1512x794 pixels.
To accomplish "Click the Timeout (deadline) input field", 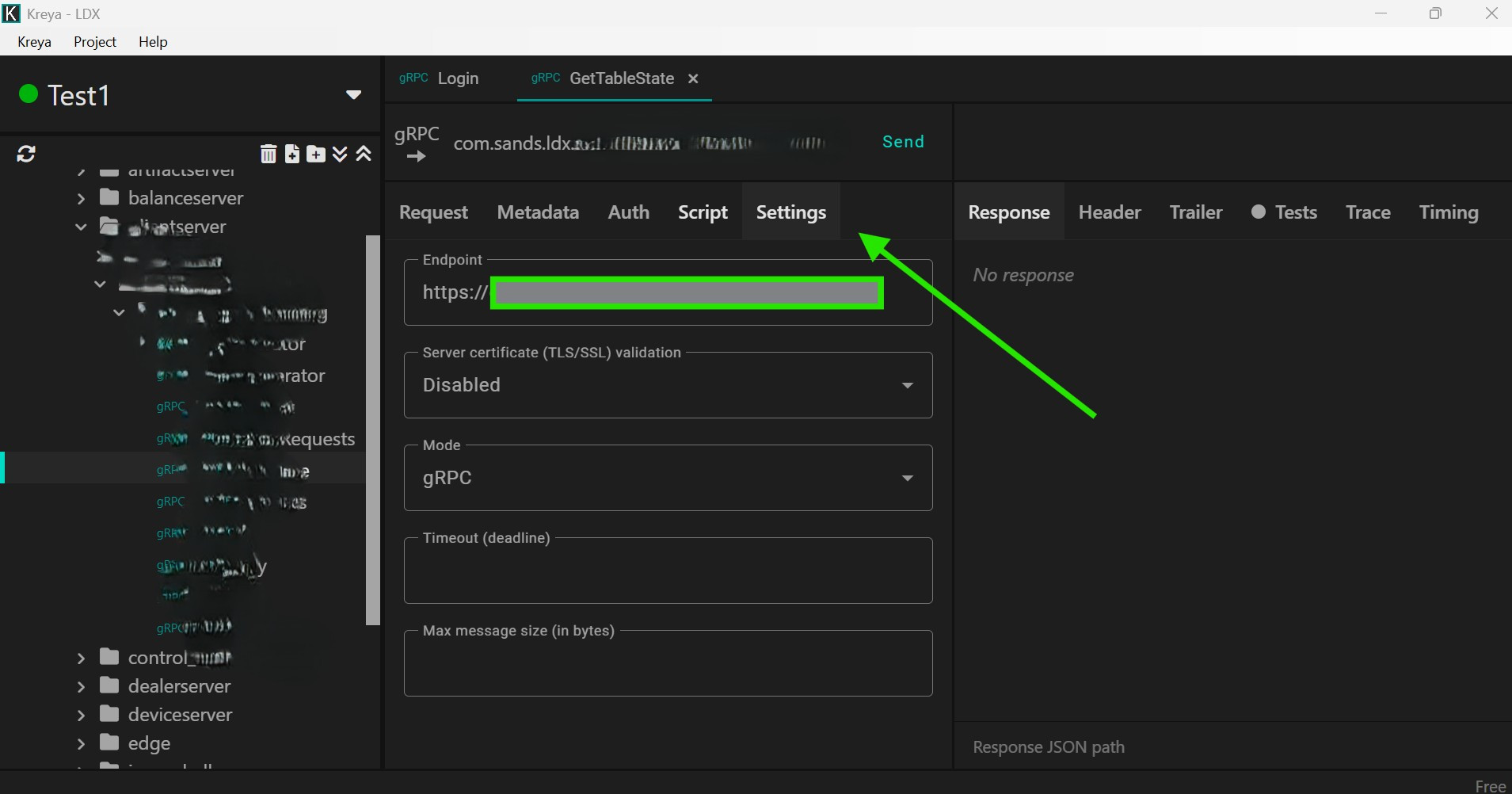I will click(x=668, y=571).
